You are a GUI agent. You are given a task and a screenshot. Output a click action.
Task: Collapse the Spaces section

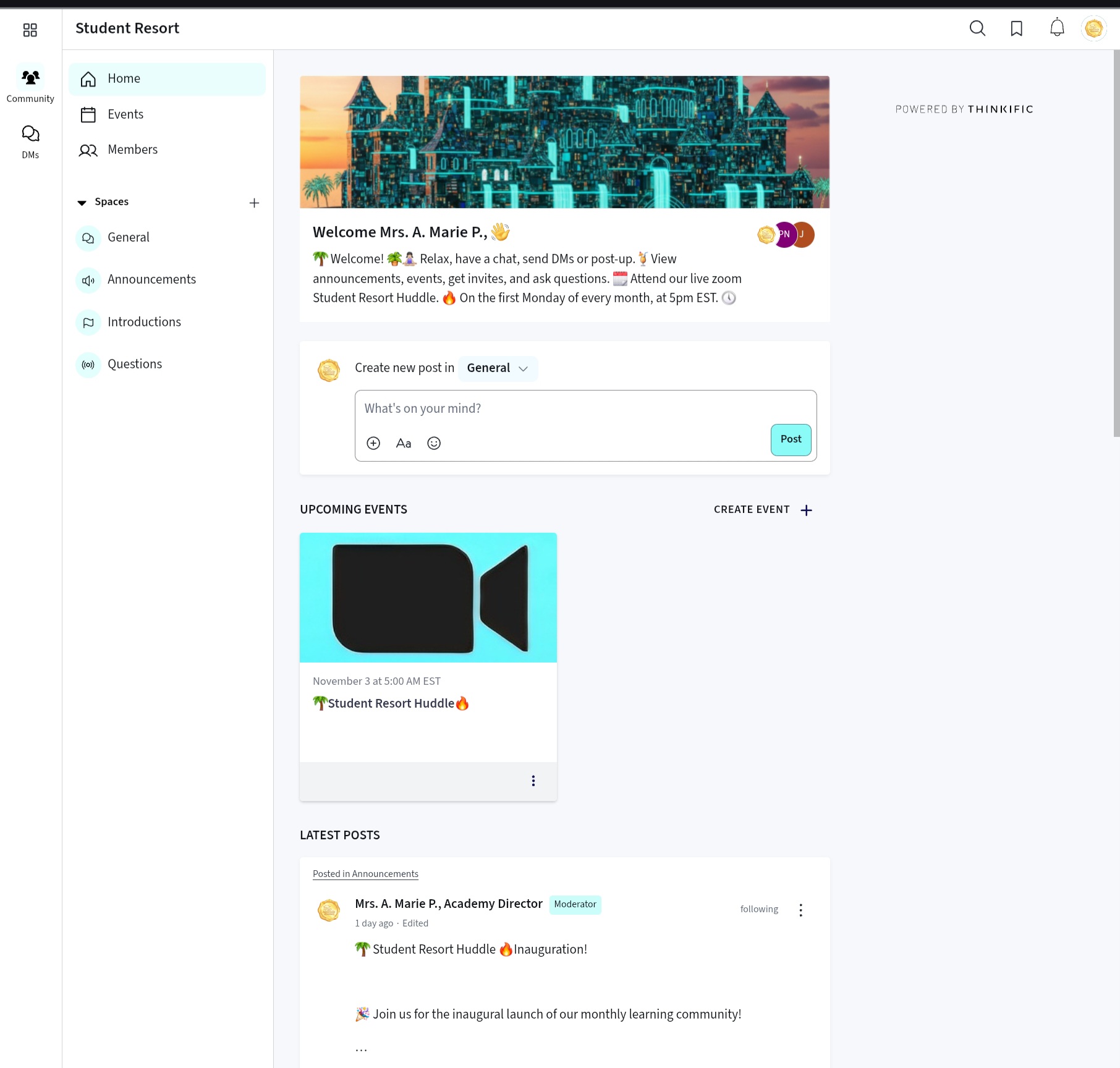point(82,203)
